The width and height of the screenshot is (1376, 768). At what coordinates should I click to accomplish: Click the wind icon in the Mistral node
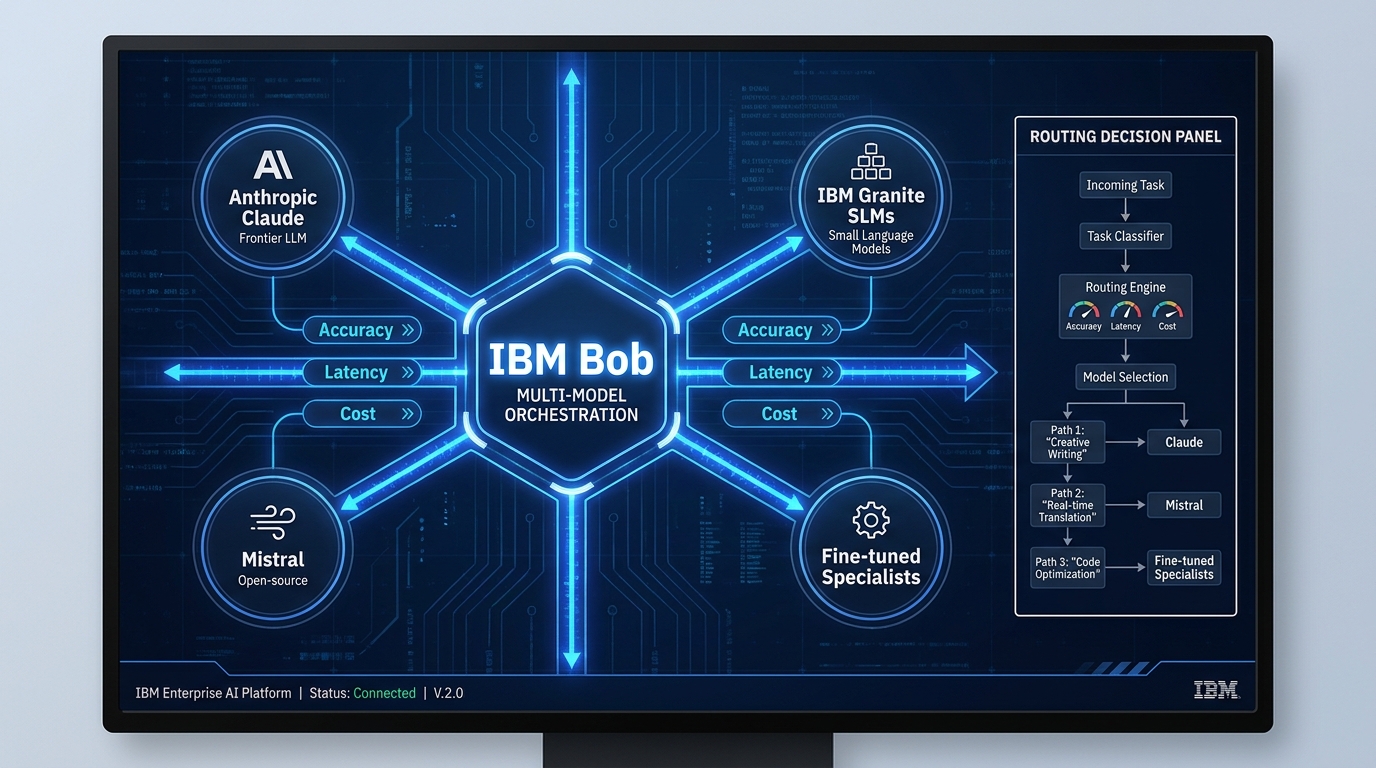pos(273,524)
